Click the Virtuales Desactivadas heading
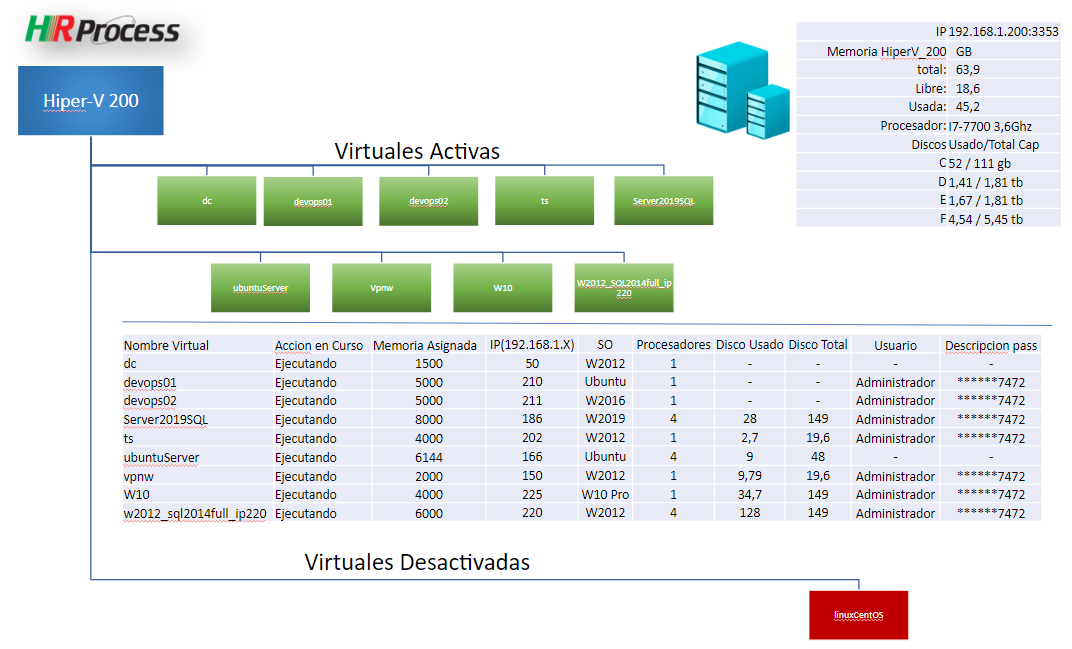This screenshot has width=1072, height=649. coord(417,562)
